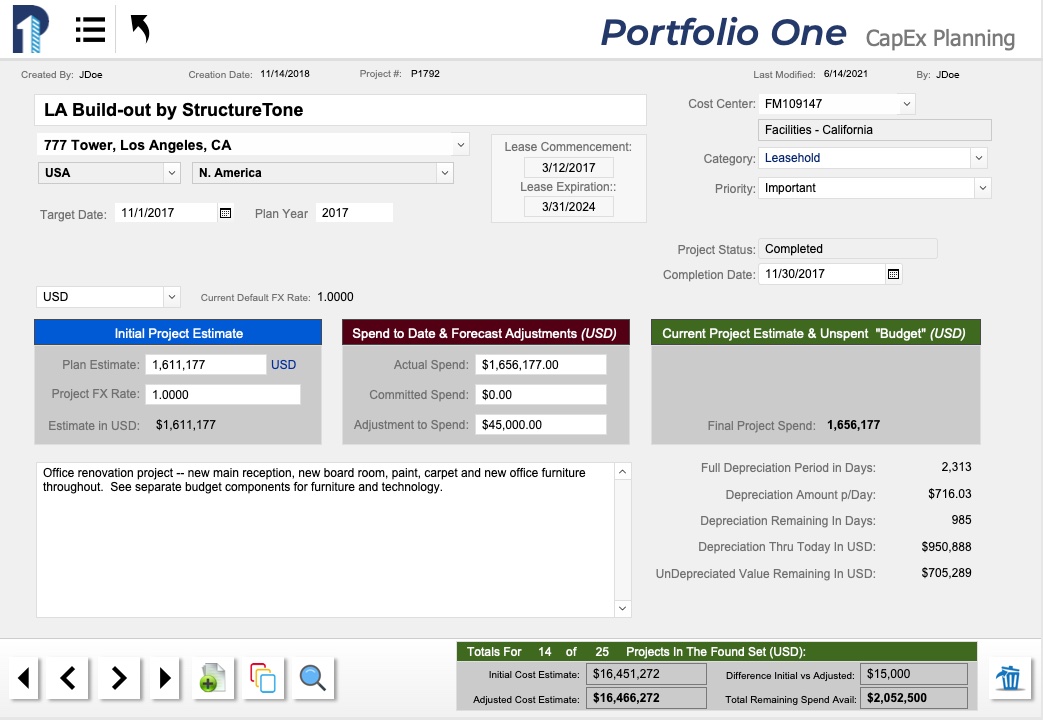The width and height of the screenshot is (1043, 720).
Task: Click the Lease Commencement date field
Action: 569,168
